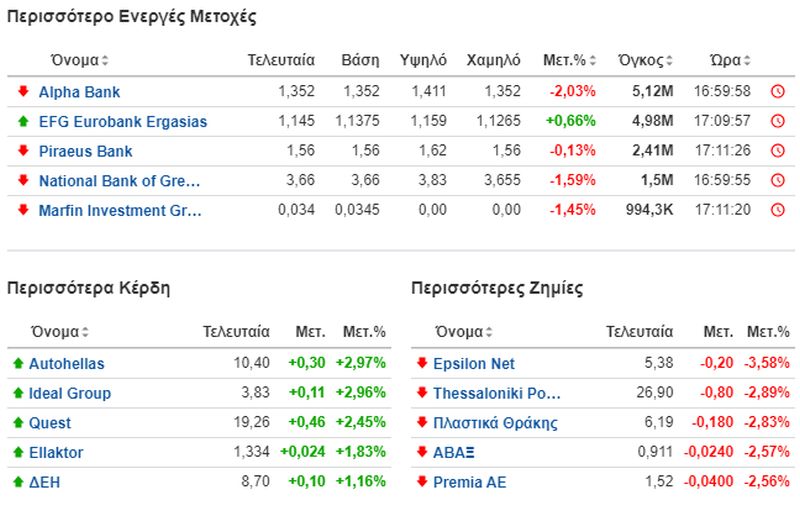Open the Premia AE stock link
Image resolution: width=800 pixels, height=506 pixels.
(470, 482)
